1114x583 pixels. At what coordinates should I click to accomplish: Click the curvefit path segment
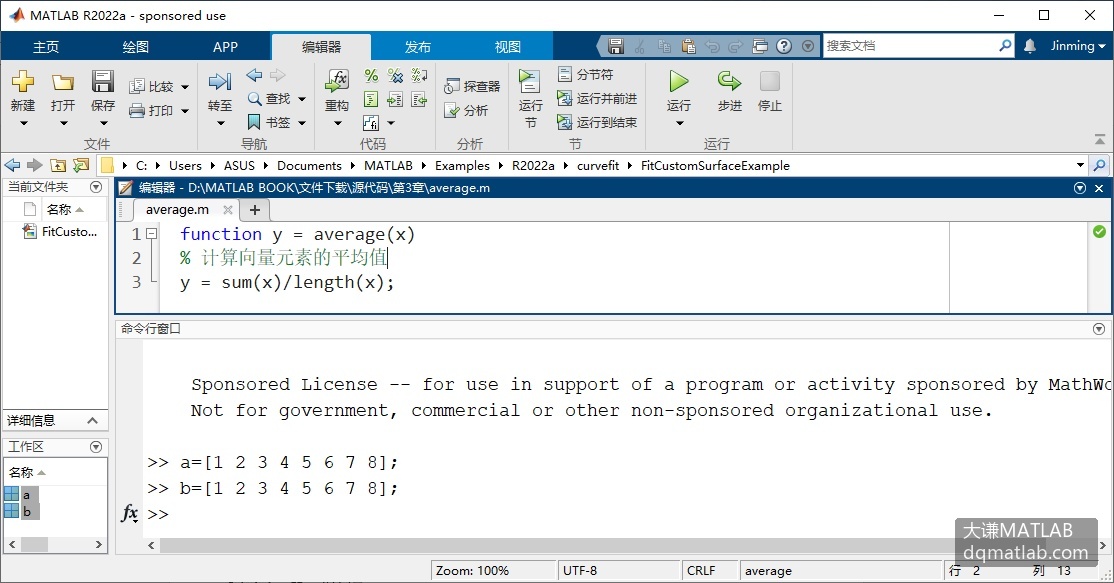597,165
